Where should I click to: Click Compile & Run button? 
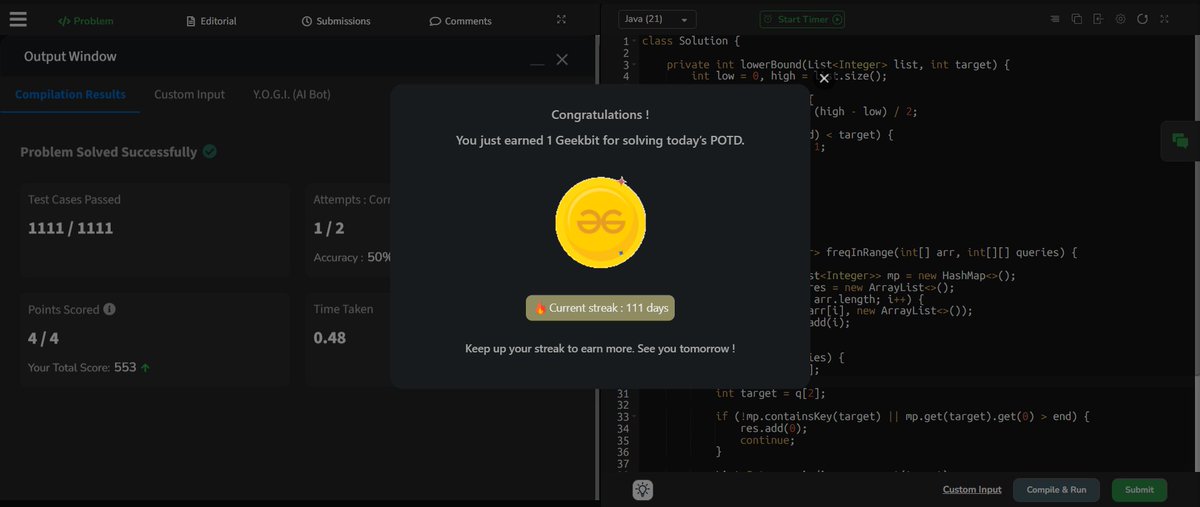coord(1056,490)
